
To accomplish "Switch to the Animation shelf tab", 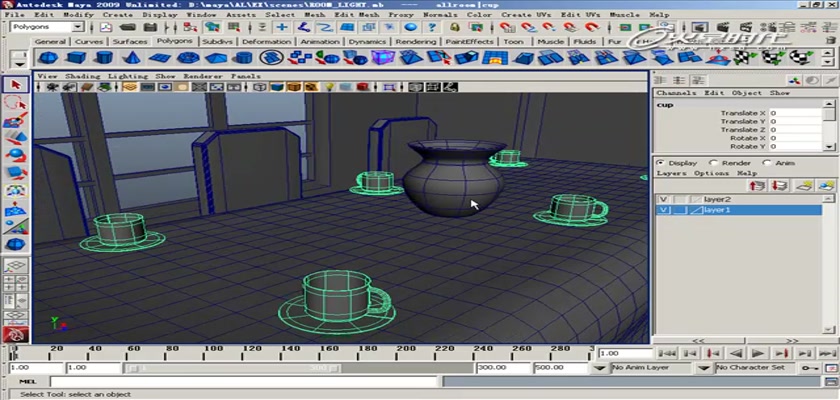I will [x=319, y=41].
